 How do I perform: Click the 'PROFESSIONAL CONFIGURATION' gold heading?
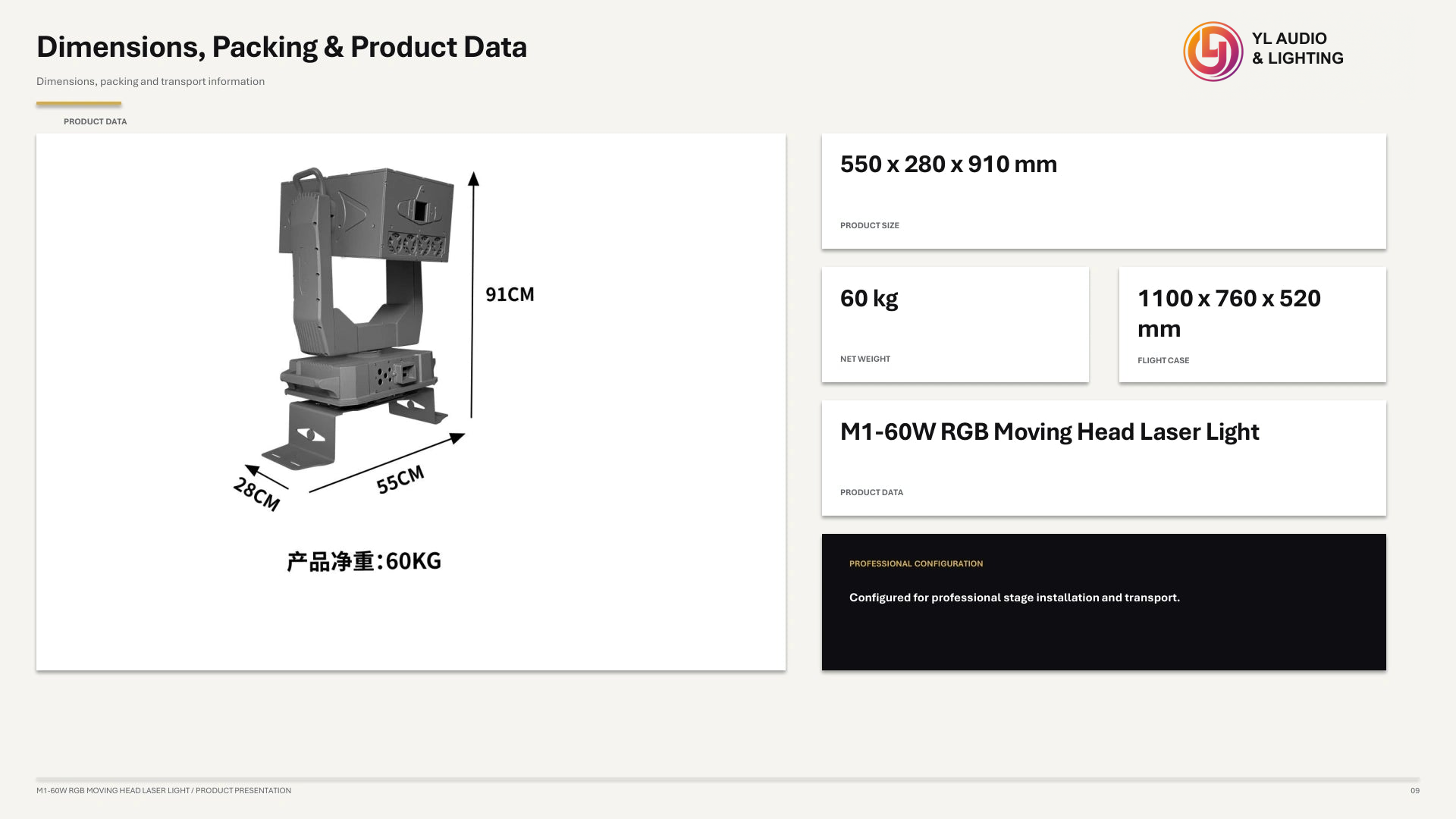pyautogui.click(x=915, y=563)
